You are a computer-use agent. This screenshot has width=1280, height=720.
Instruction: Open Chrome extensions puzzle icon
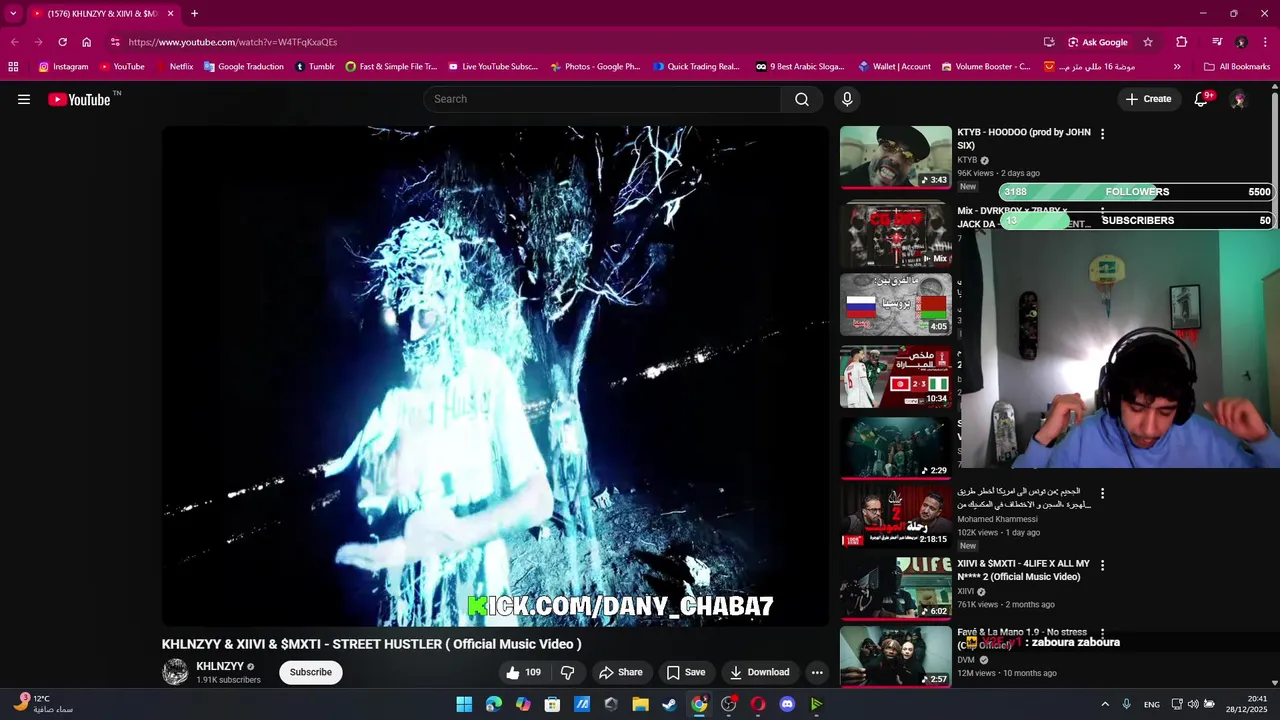click(x=1182, y=42)
